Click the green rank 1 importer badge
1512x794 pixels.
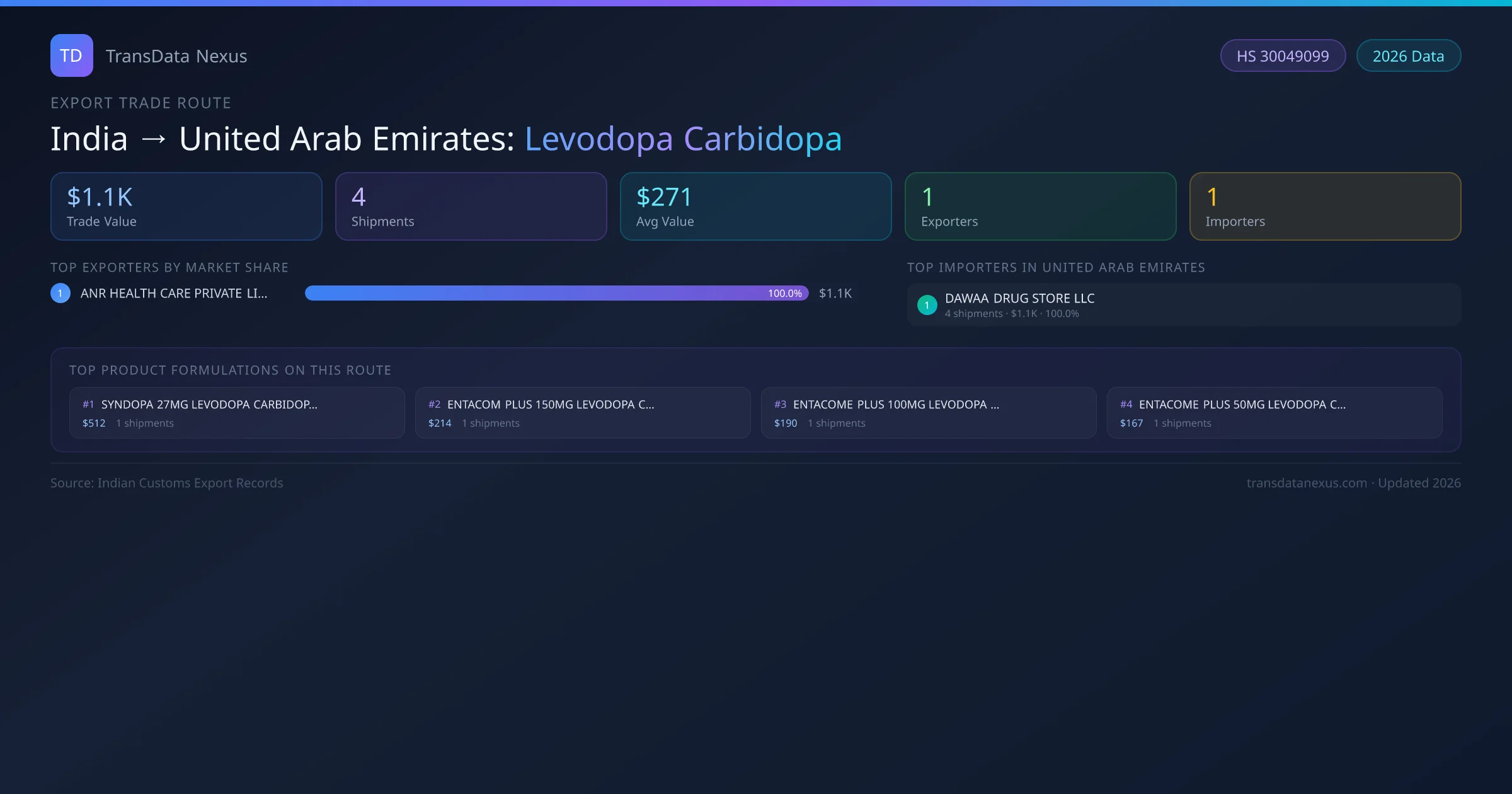(x=927, y=305)
